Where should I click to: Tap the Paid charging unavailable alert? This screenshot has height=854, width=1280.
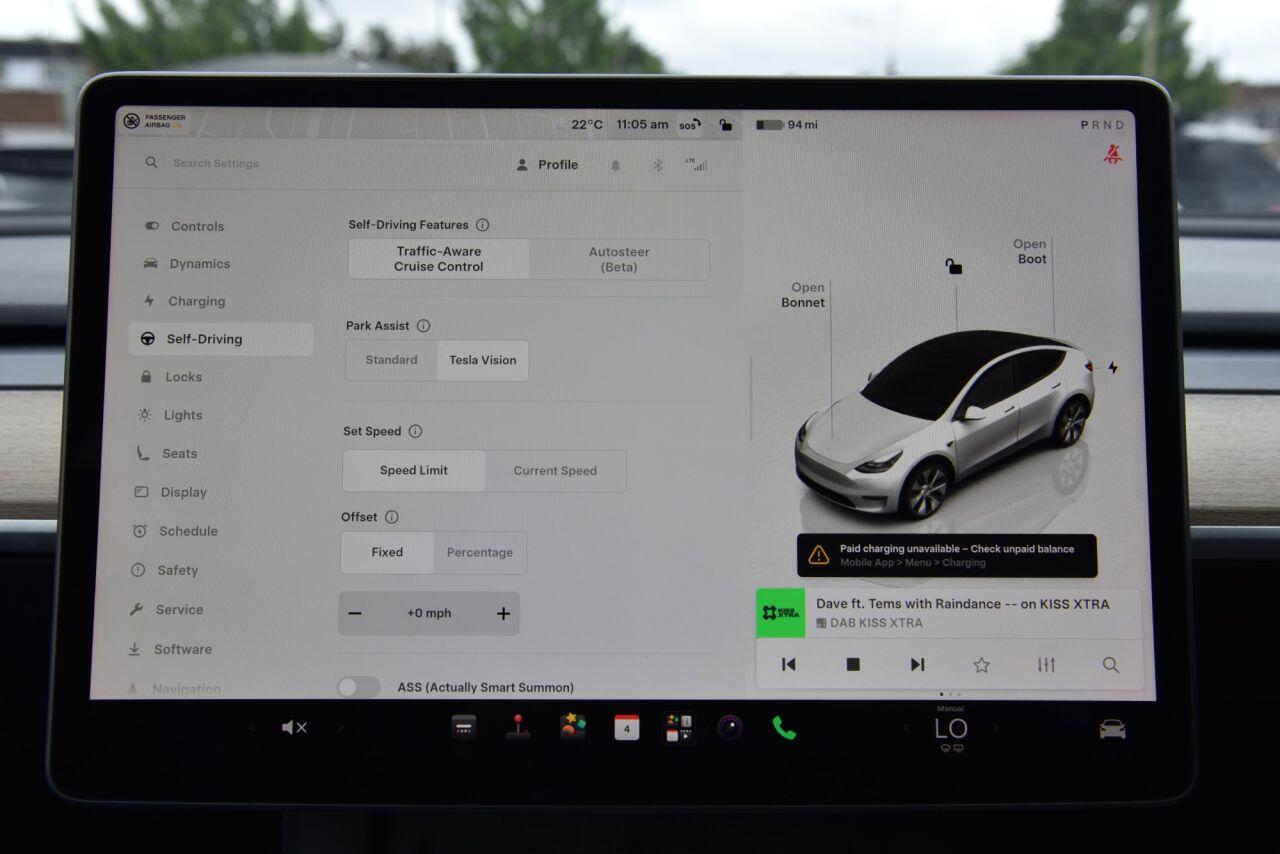(947, 555)
